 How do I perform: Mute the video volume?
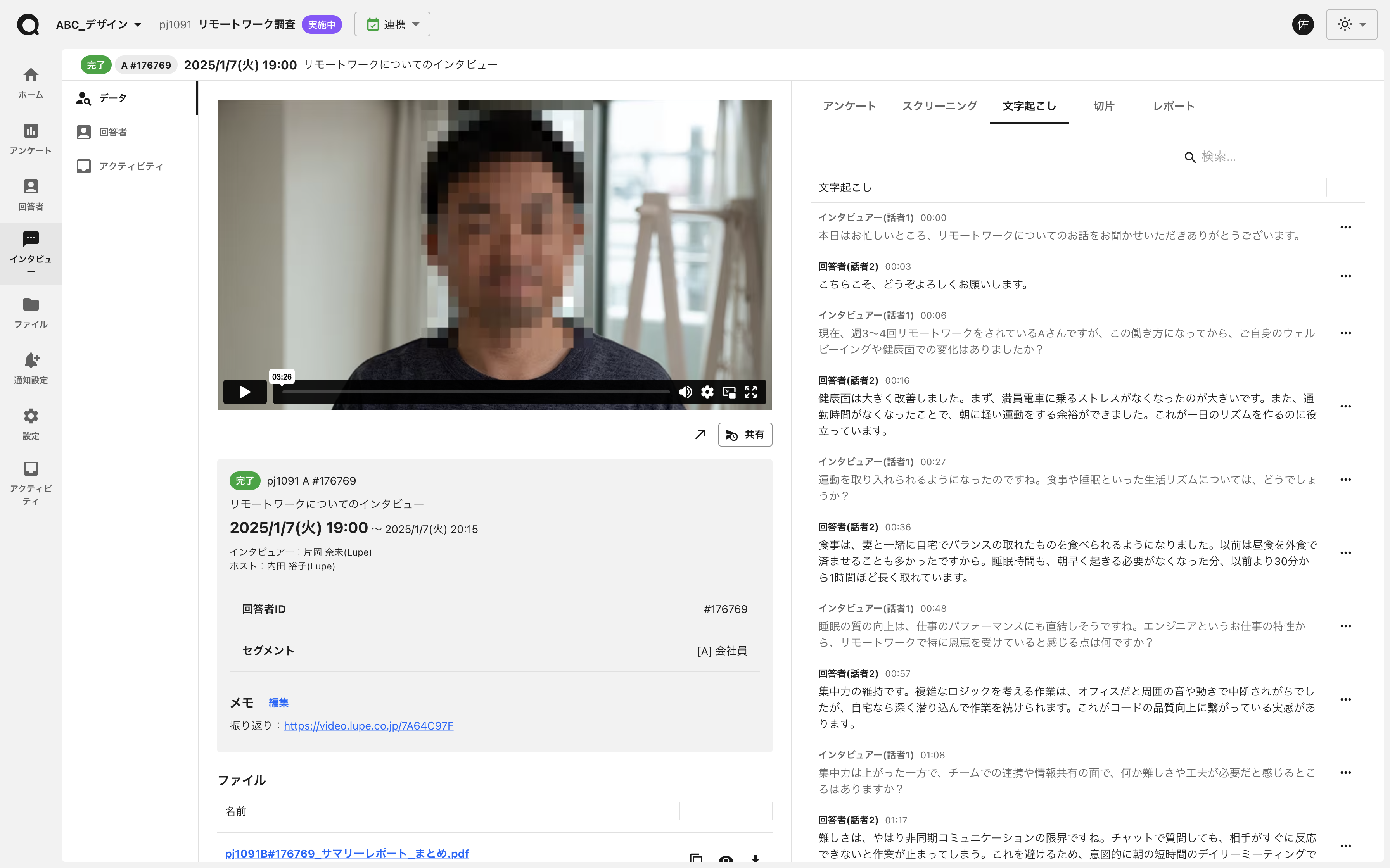[x=685, y=392]
